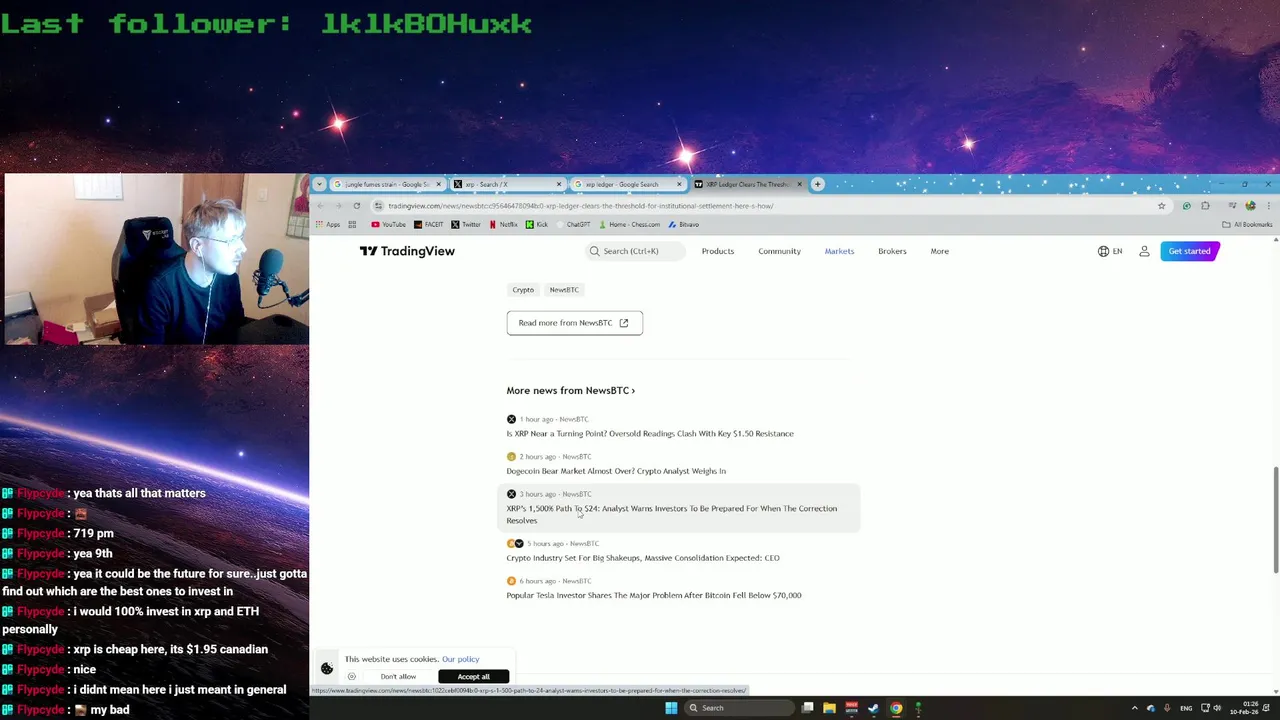
Task: Open Is XRP Near a Turning Point article
Action: (x=650, y=434)
